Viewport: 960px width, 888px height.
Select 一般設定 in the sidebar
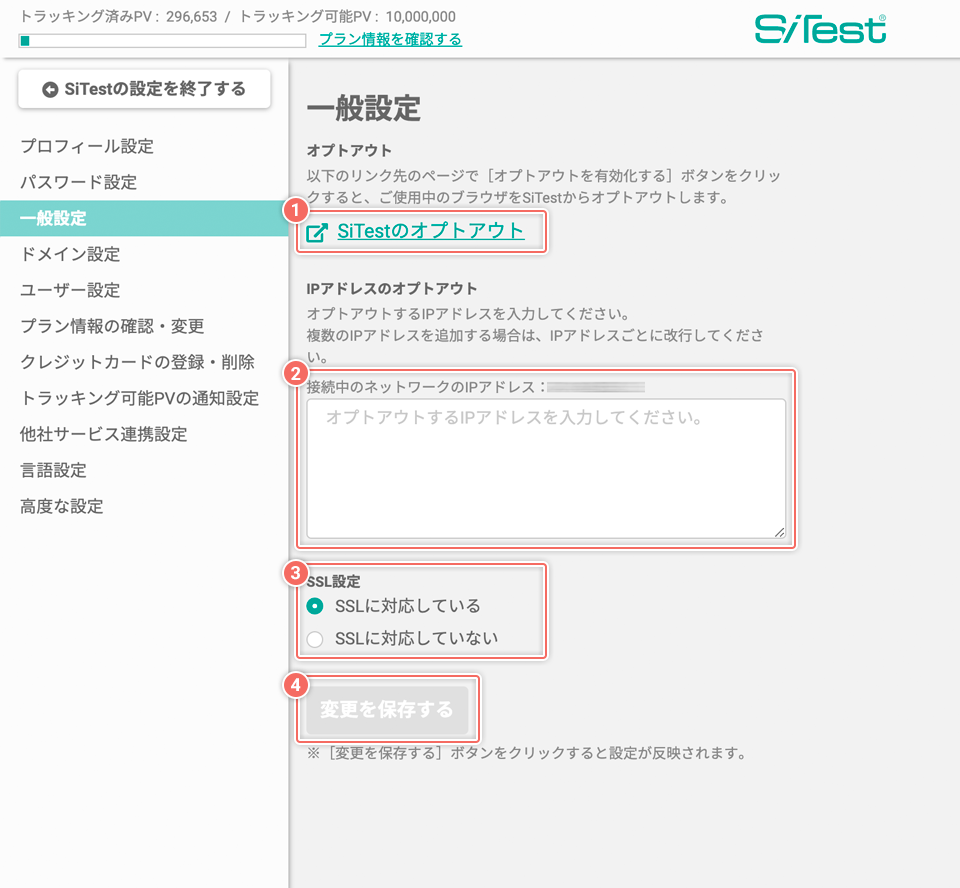(144, 218)
